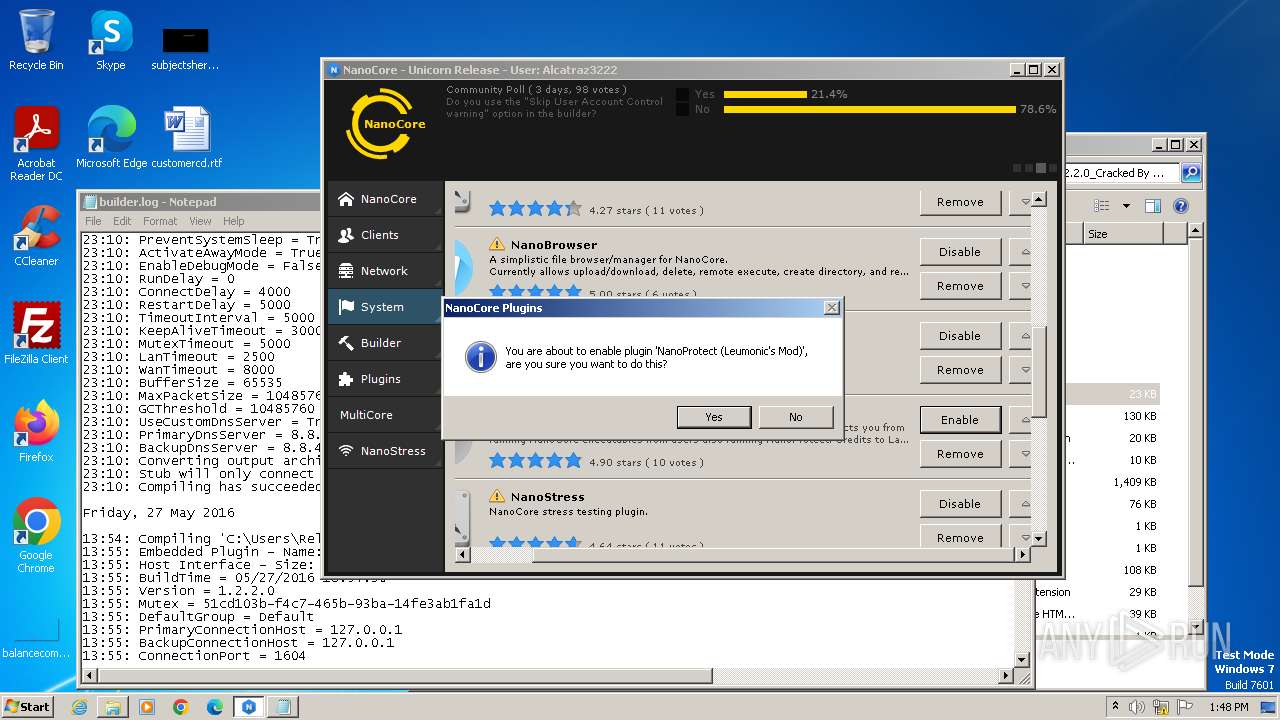
Task: Click down arrow beside NanoStress Remove button
Action: tap(1021, 538)
